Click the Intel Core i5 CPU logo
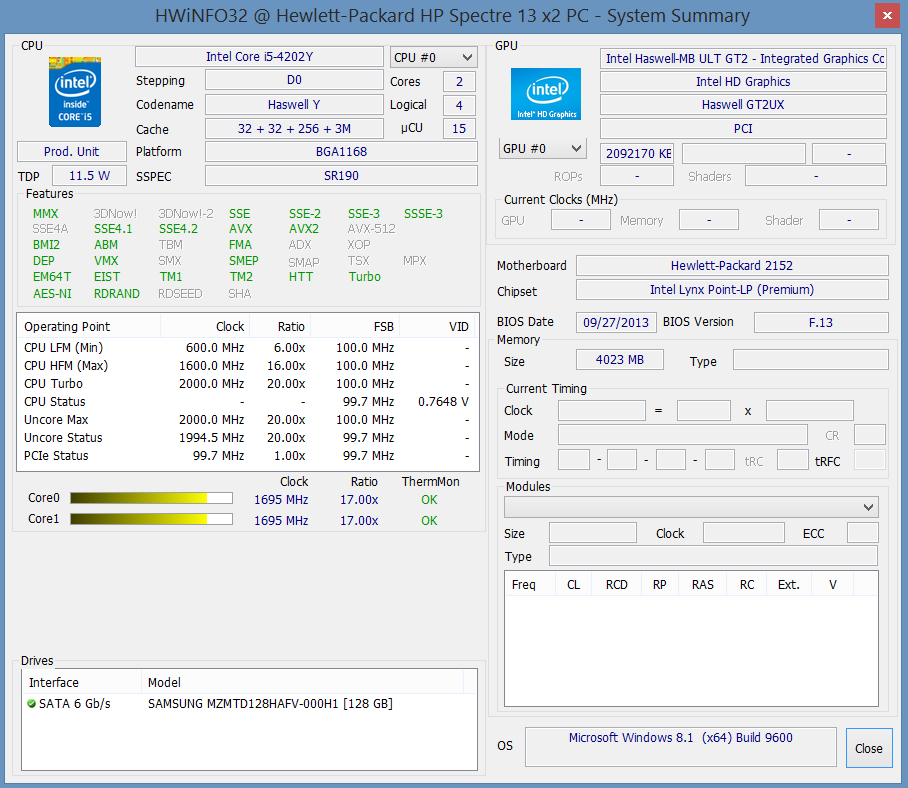The height and width of the screenshot is (788, 908). point(75,91)
